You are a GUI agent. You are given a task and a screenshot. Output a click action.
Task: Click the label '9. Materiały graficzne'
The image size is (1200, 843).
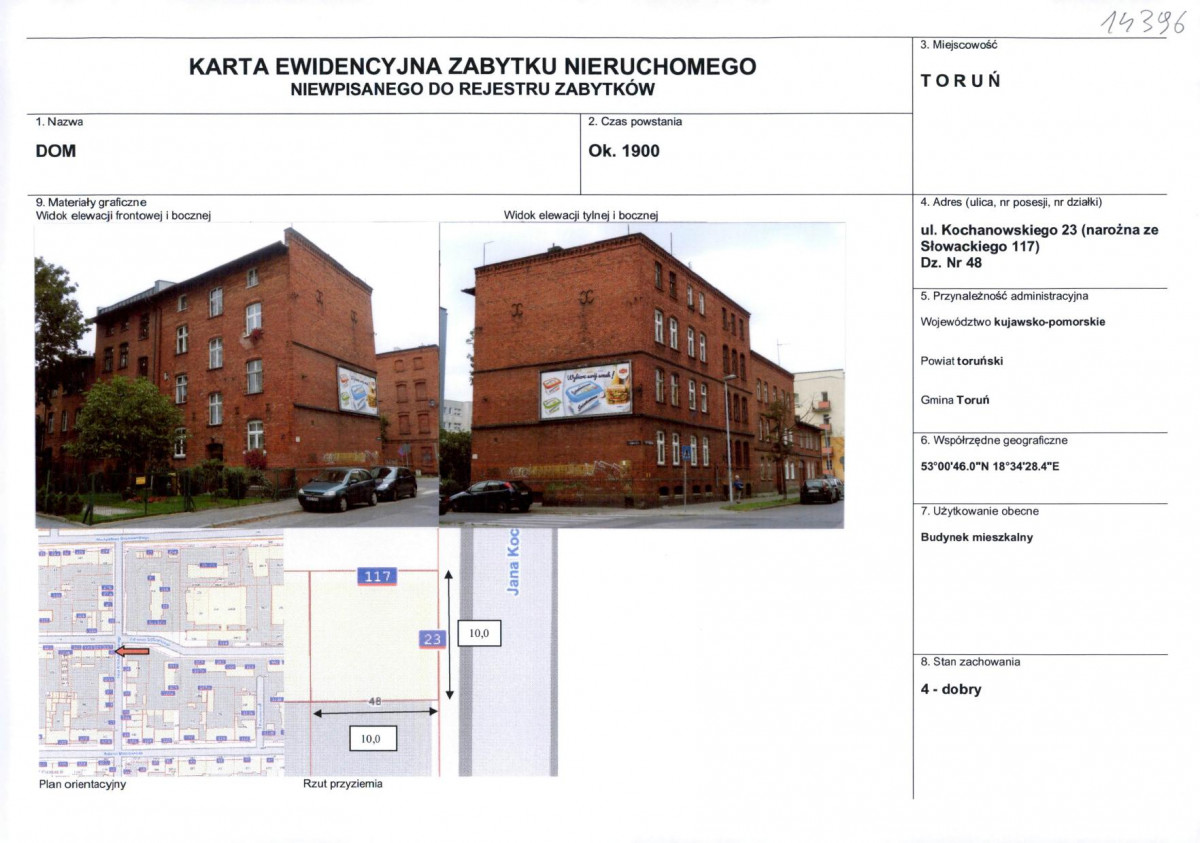pos(91,202)
